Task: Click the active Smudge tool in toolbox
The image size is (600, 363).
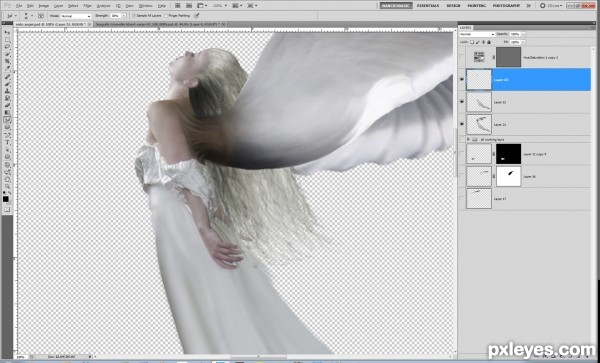Action: (7, 119)
